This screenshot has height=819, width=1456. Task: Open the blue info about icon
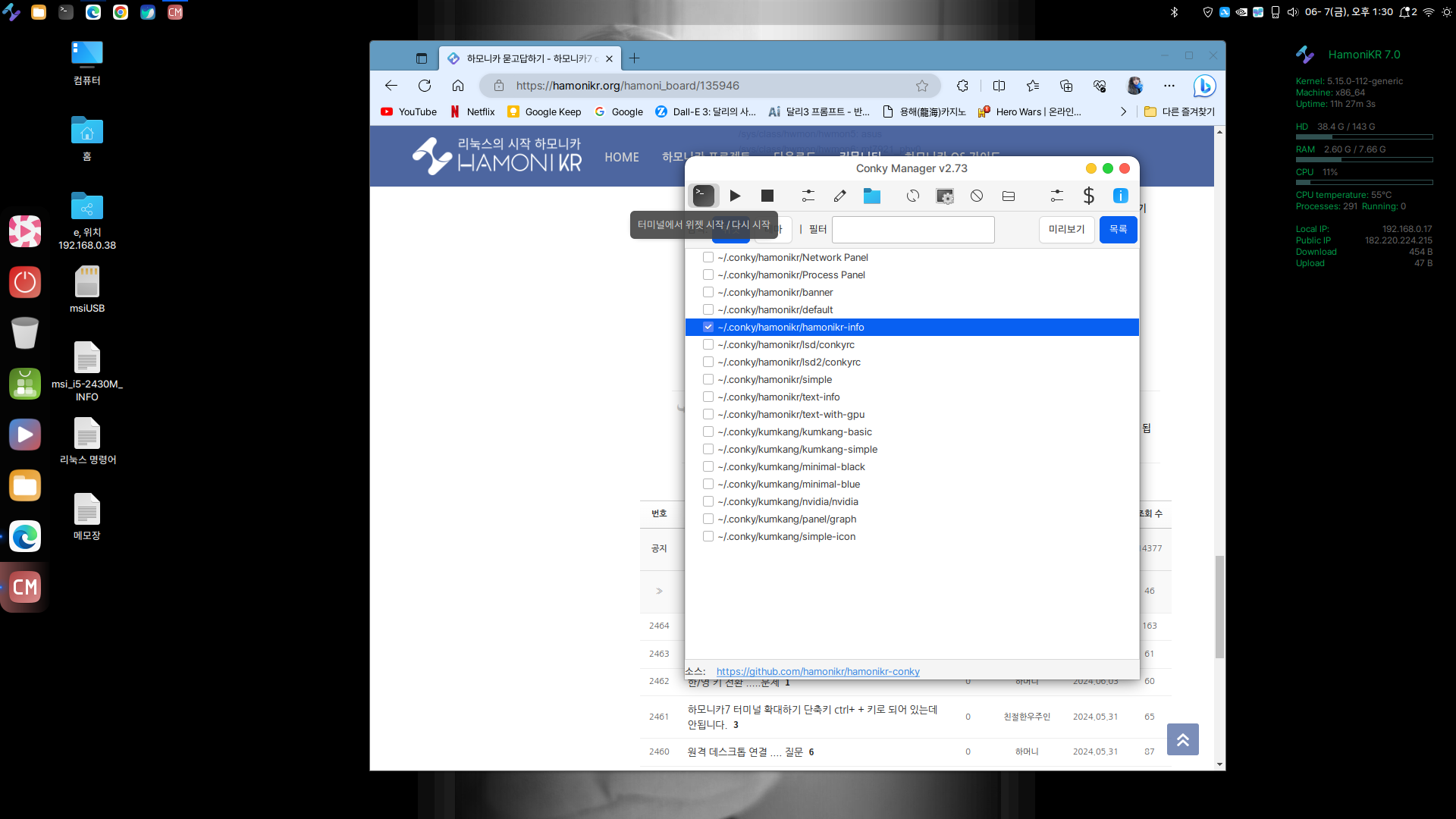click(x=1121, y=196)
